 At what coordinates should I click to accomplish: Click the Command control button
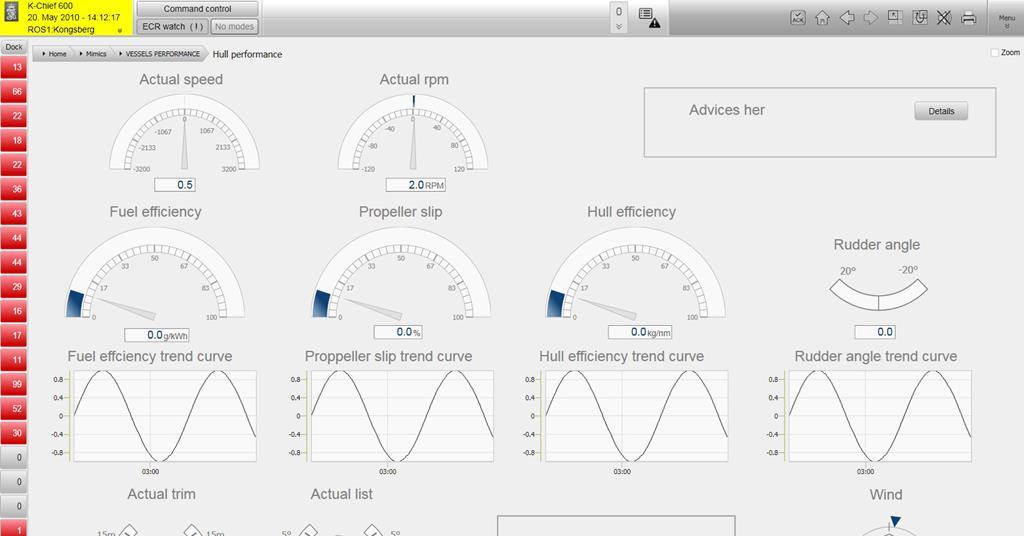point(197,9)
